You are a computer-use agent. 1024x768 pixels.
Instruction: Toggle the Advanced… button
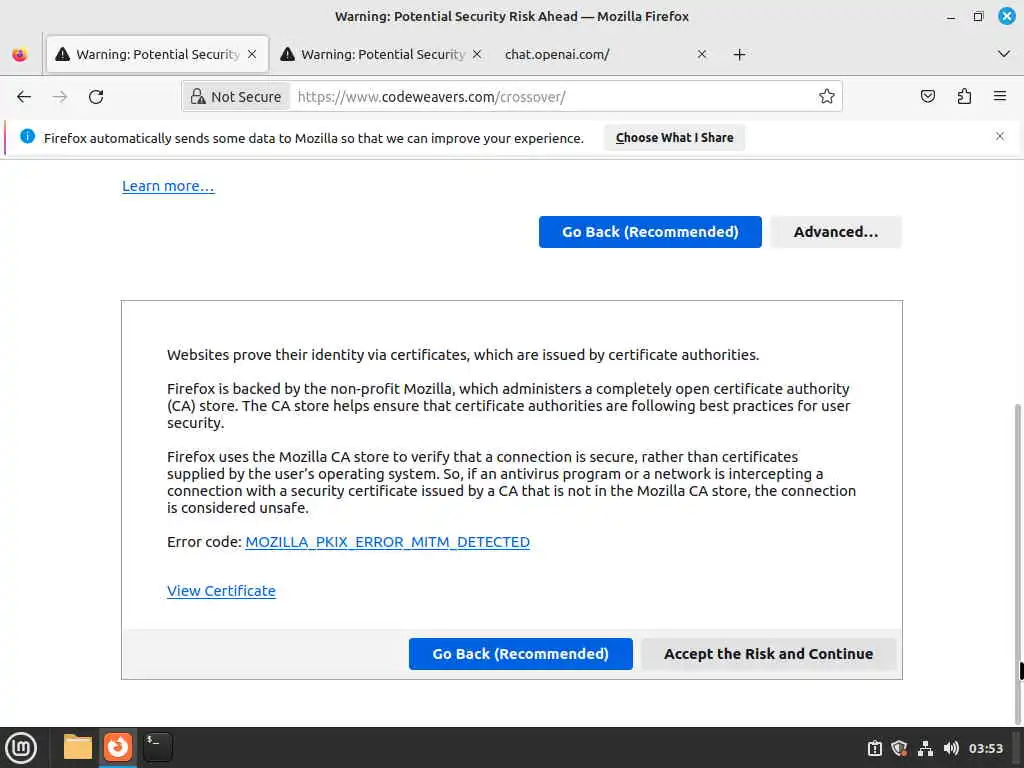coord(836,232)
